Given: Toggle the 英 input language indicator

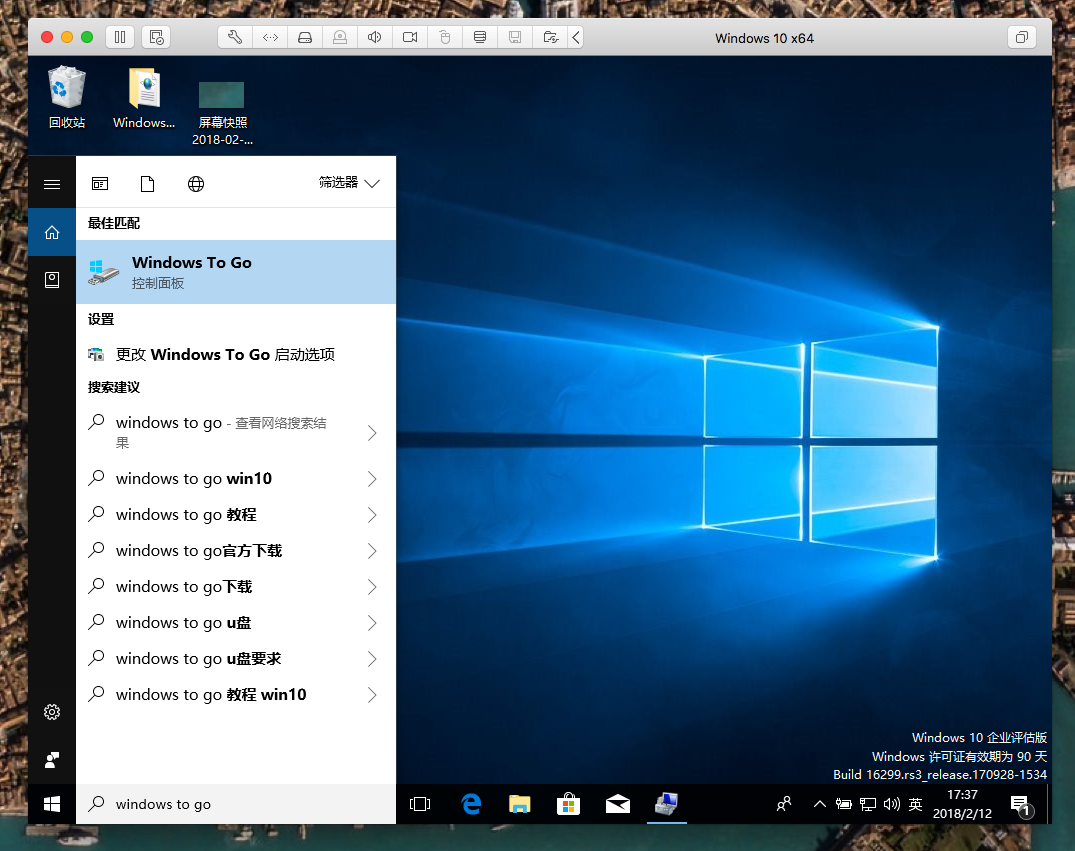Looking at the screenshot, I should tap(915, 804).
